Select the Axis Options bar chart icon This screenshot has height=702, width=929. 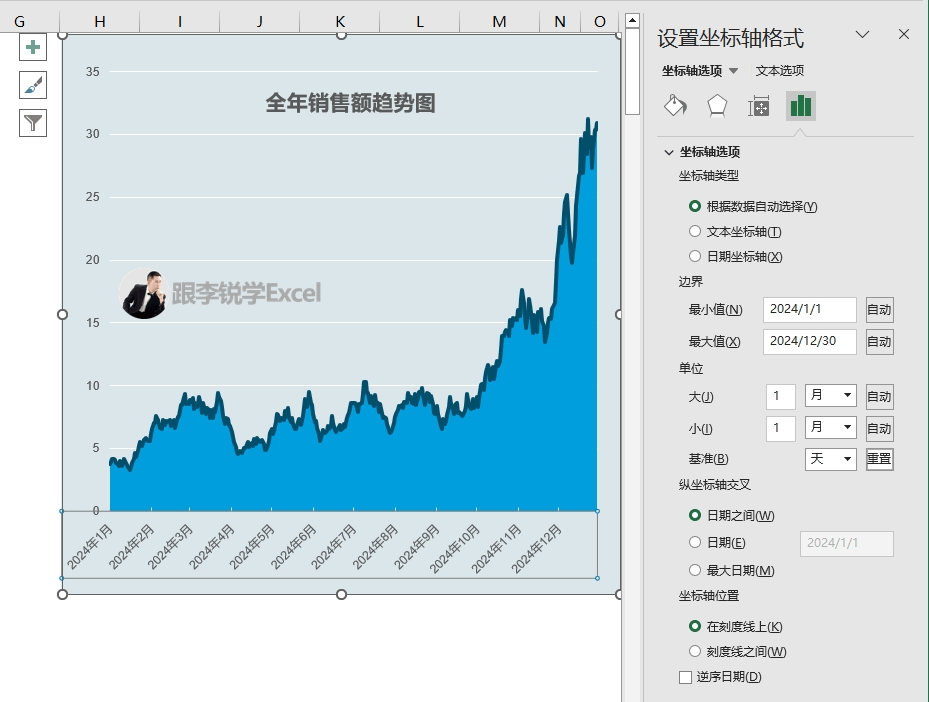pyautogui.click(x=801, y=106)
